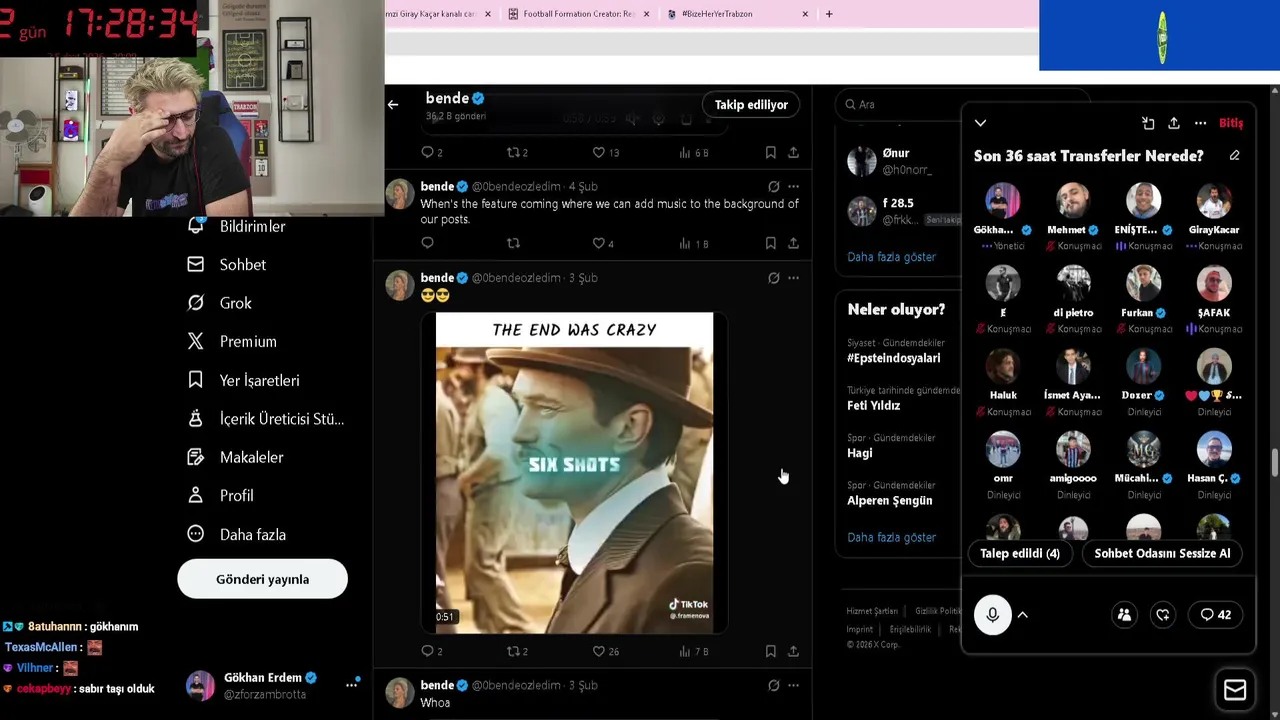Open the Feti Yıldız trending topic
The height and width of the screenshot is (720, 1280).
coord(873,405)
